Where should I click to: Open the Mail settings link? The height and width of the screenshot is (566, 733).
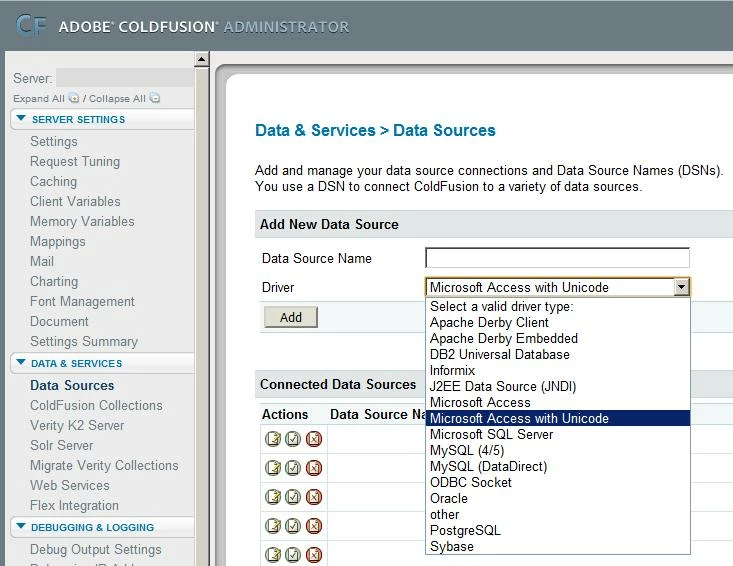(42, 261)
